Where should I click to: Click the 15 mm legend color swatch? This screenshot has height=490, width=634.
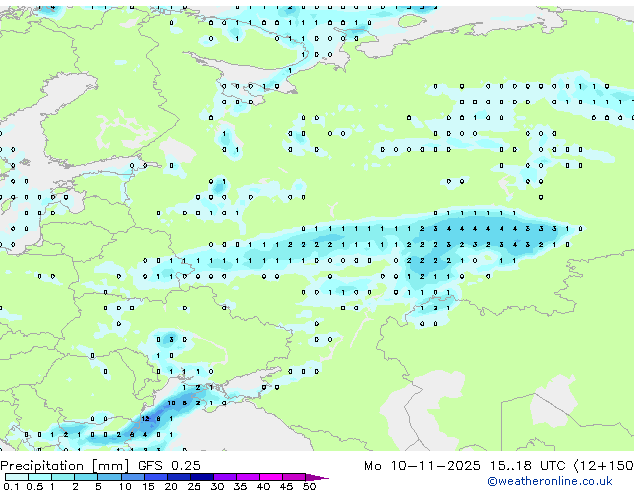pos(156,477)
